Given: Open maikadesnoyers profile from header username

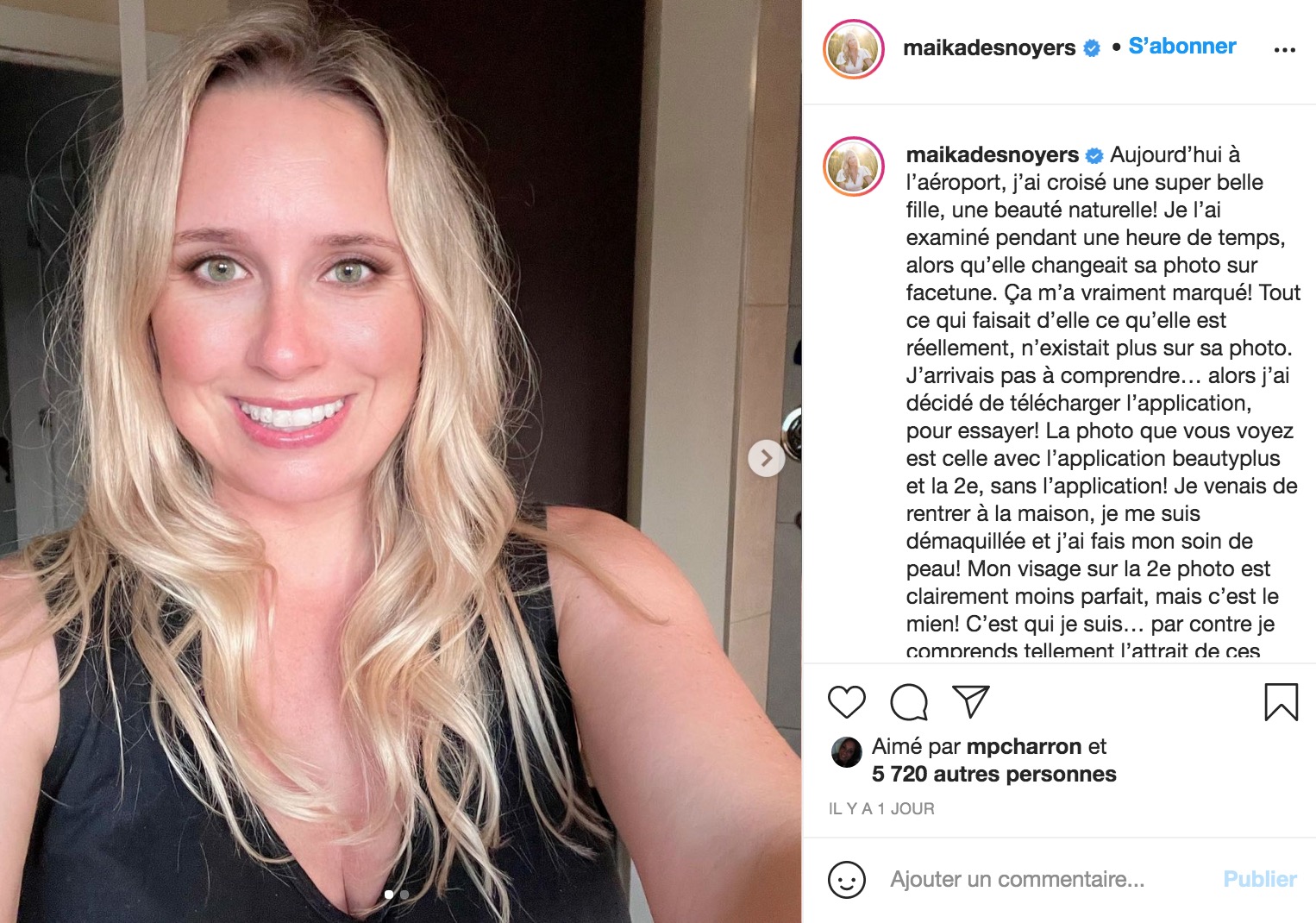Looking at the screenshot, I should click(x=989, y=48).
